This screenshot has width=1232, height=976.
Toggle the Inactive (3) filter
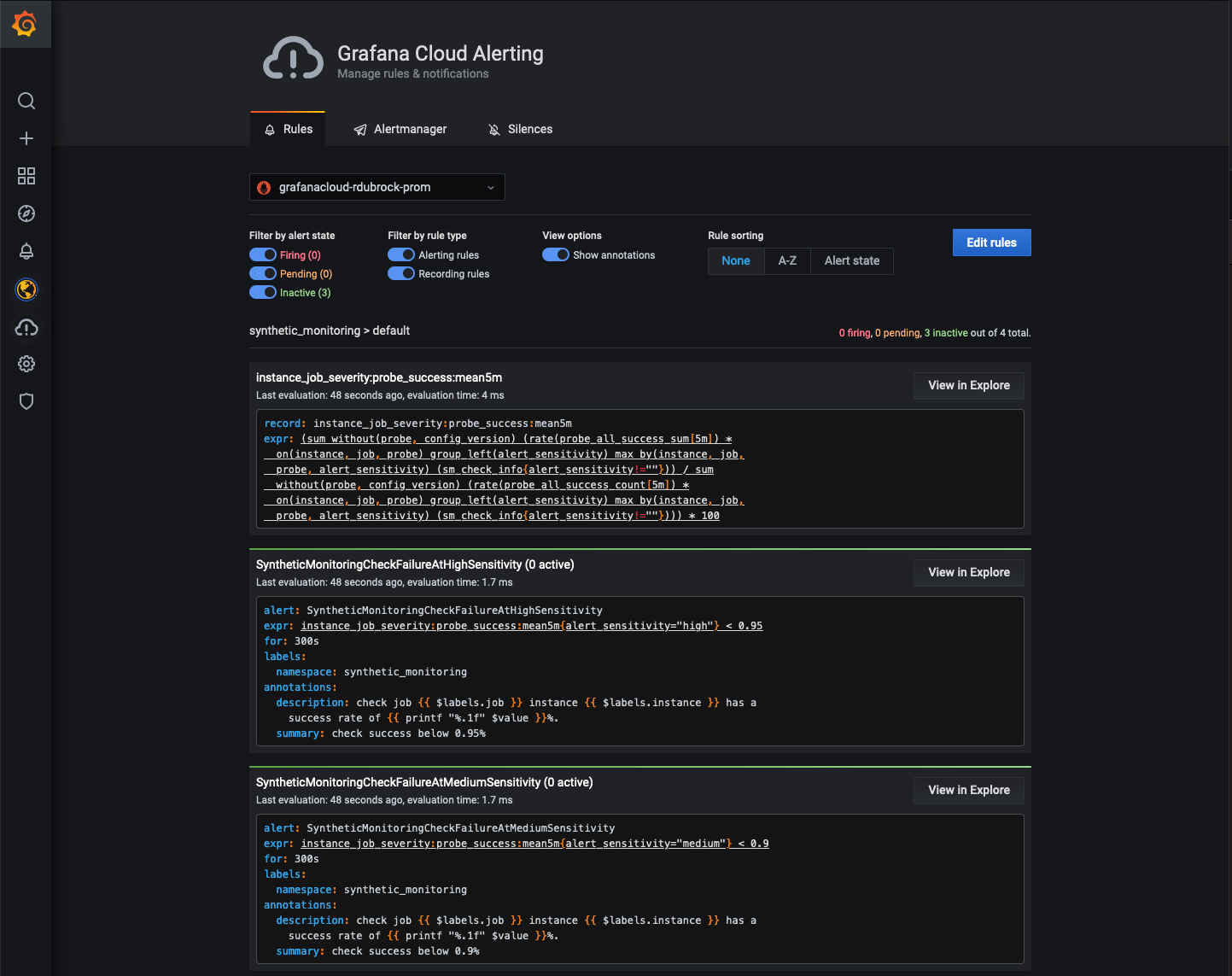coord(263,292)
